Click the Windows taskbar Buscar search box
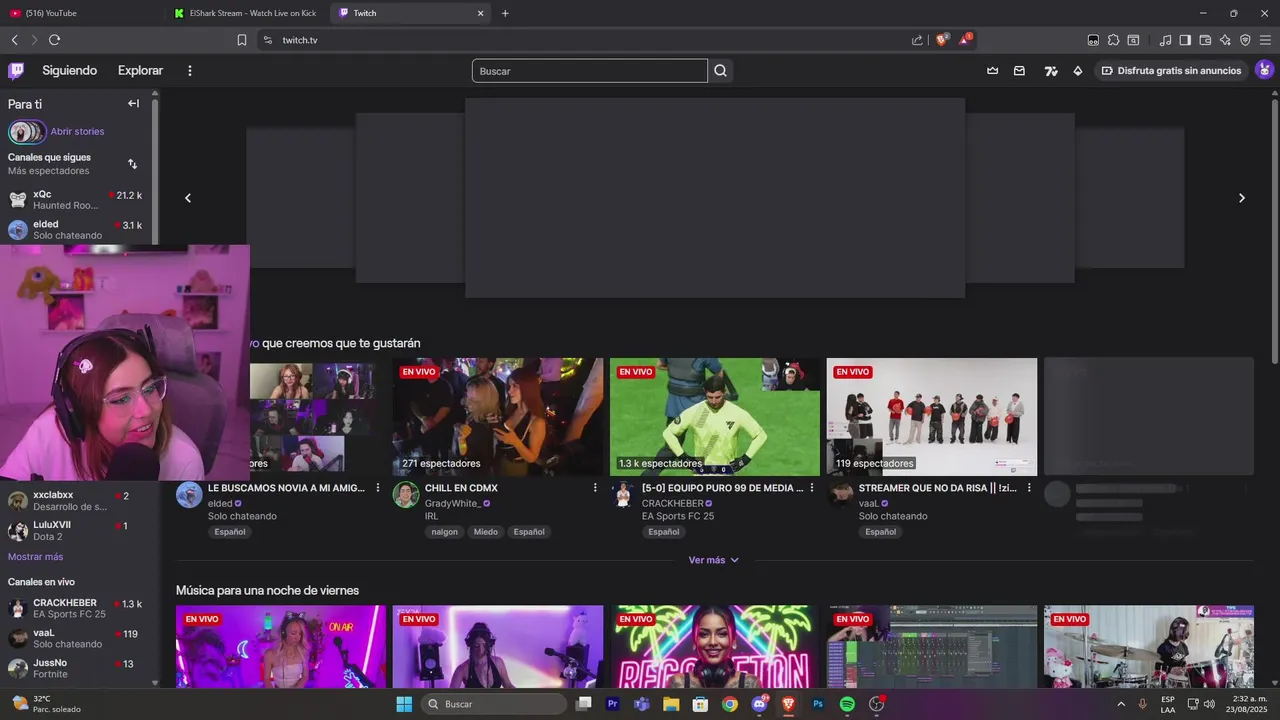Image resolution: width=1280 pixels, height=720 pixels. pos(494,704)
